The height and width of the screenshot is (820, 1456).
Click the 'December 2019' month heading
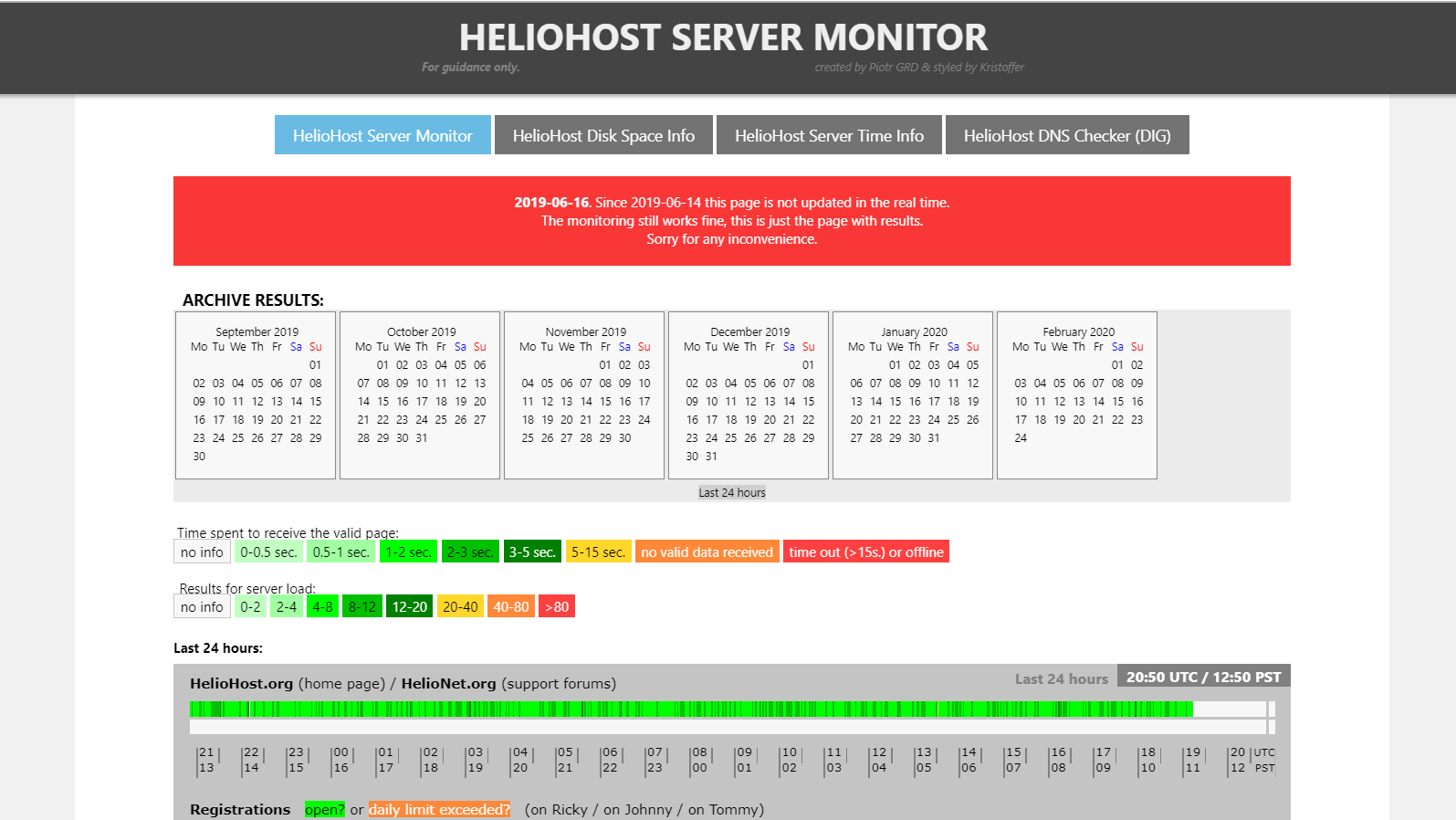pos(750,331)
